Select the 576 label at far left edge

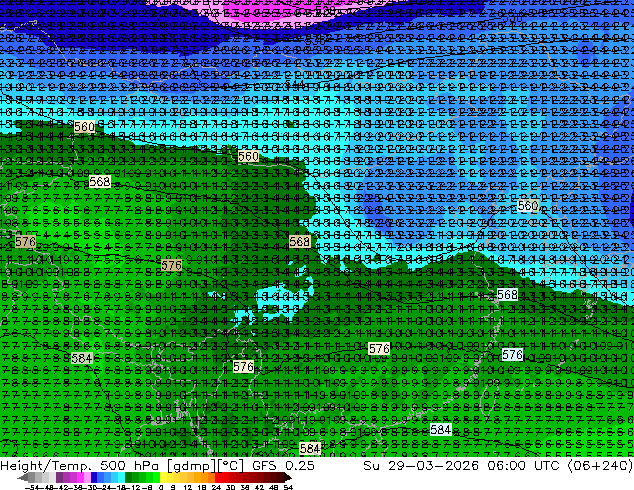[25, 243]
